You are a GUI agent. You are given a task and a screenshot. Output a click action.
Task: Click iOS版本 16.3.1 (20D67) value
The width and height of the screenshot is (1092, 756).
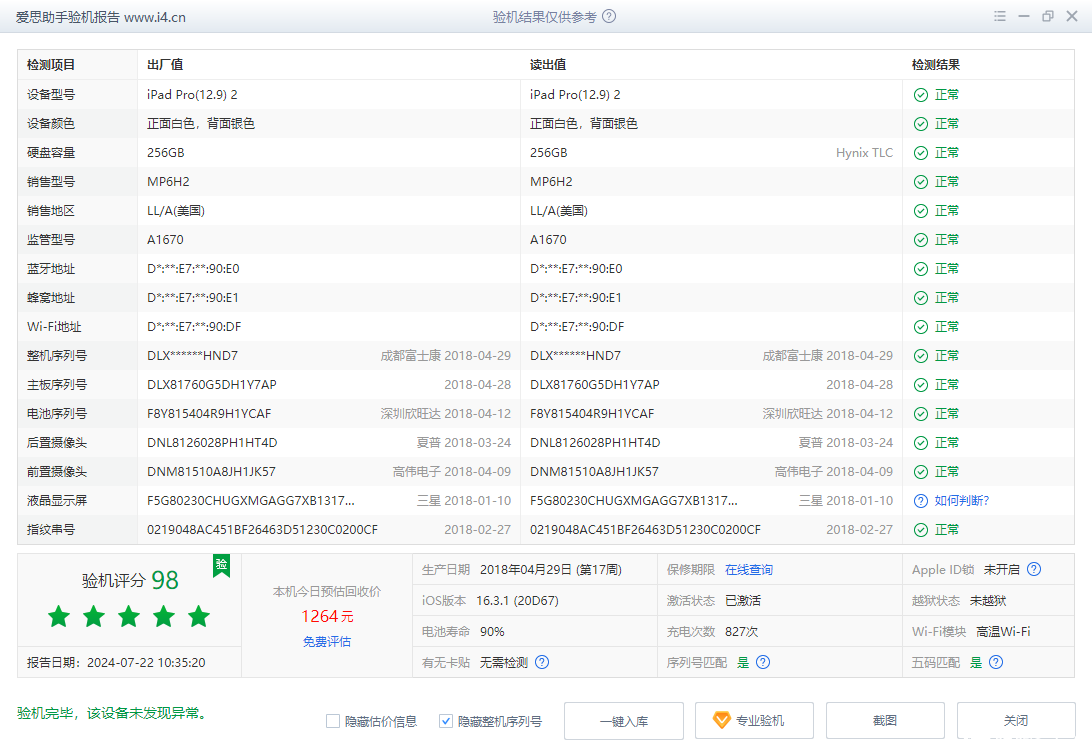(x=517, y=600)
